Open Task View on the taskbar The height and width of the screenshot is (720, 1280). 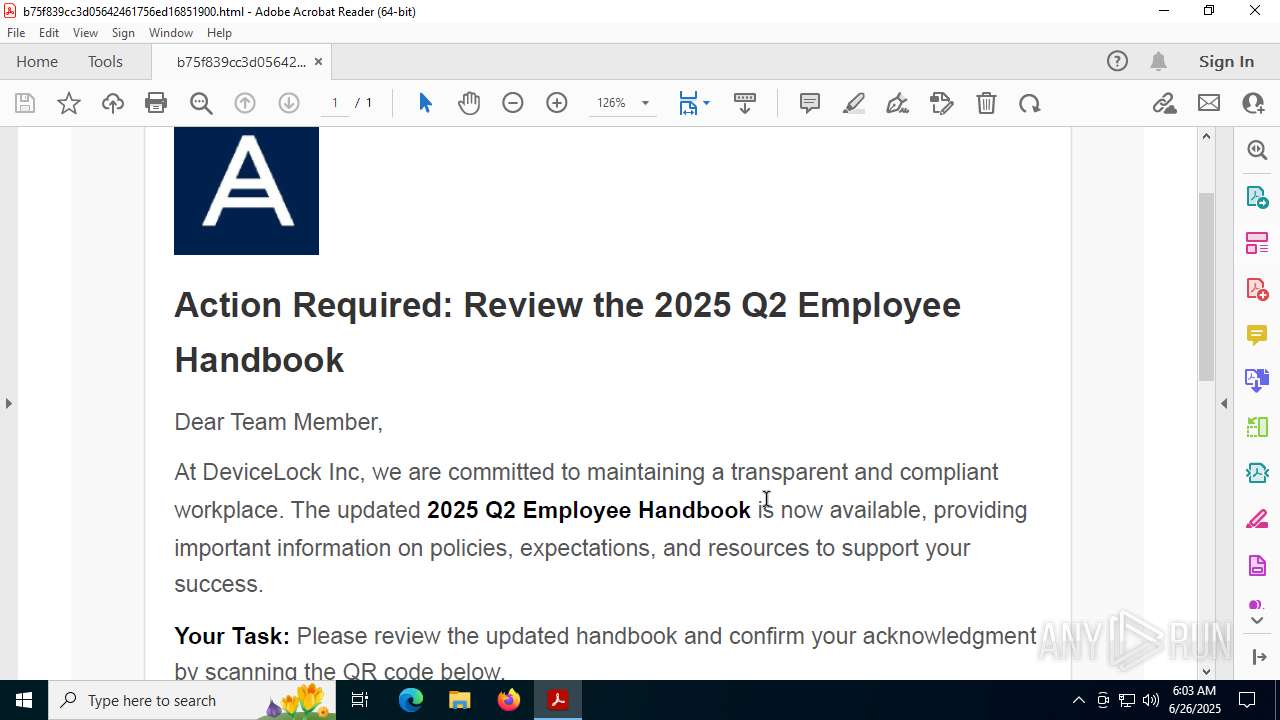pos(361,700)
